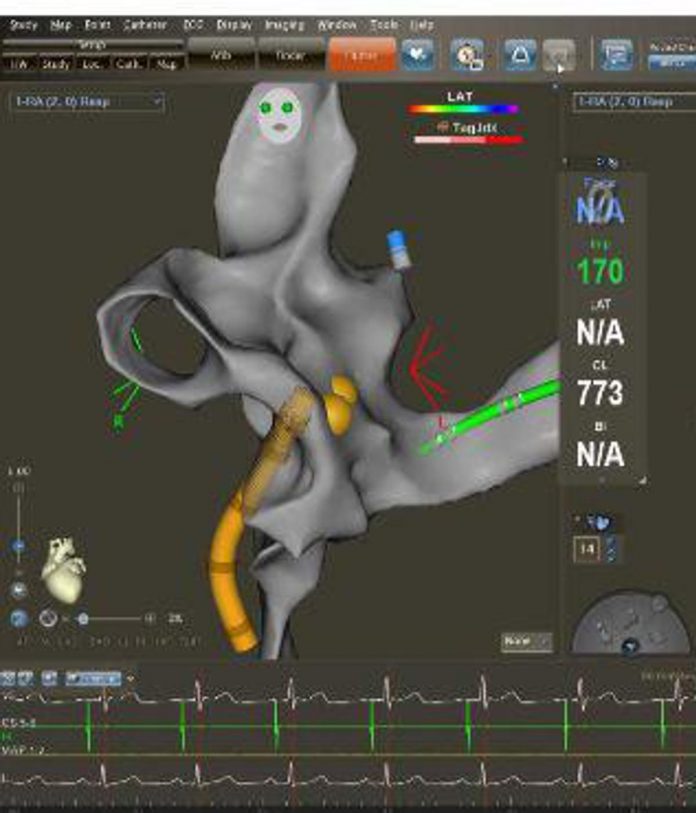Open the Imaging menu
Image resolution: width=696 pixels, height=813 pixels.
[x=284, y=24]
